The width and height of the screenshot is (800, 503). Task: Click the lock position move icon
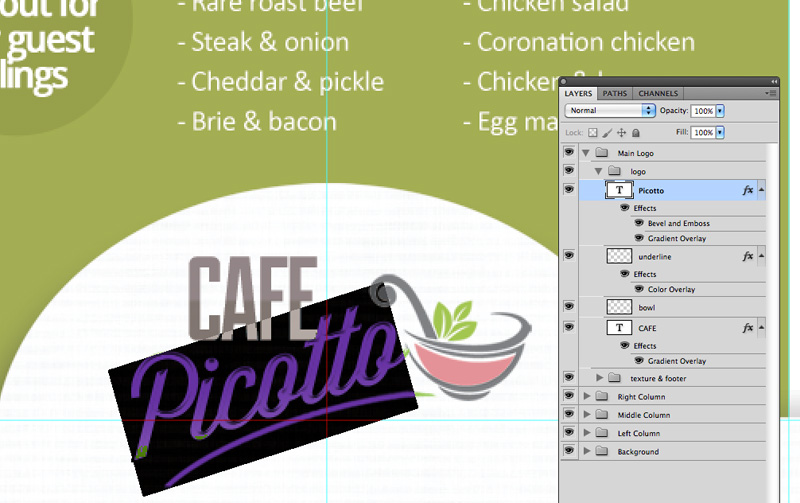[x=621, y=133]
